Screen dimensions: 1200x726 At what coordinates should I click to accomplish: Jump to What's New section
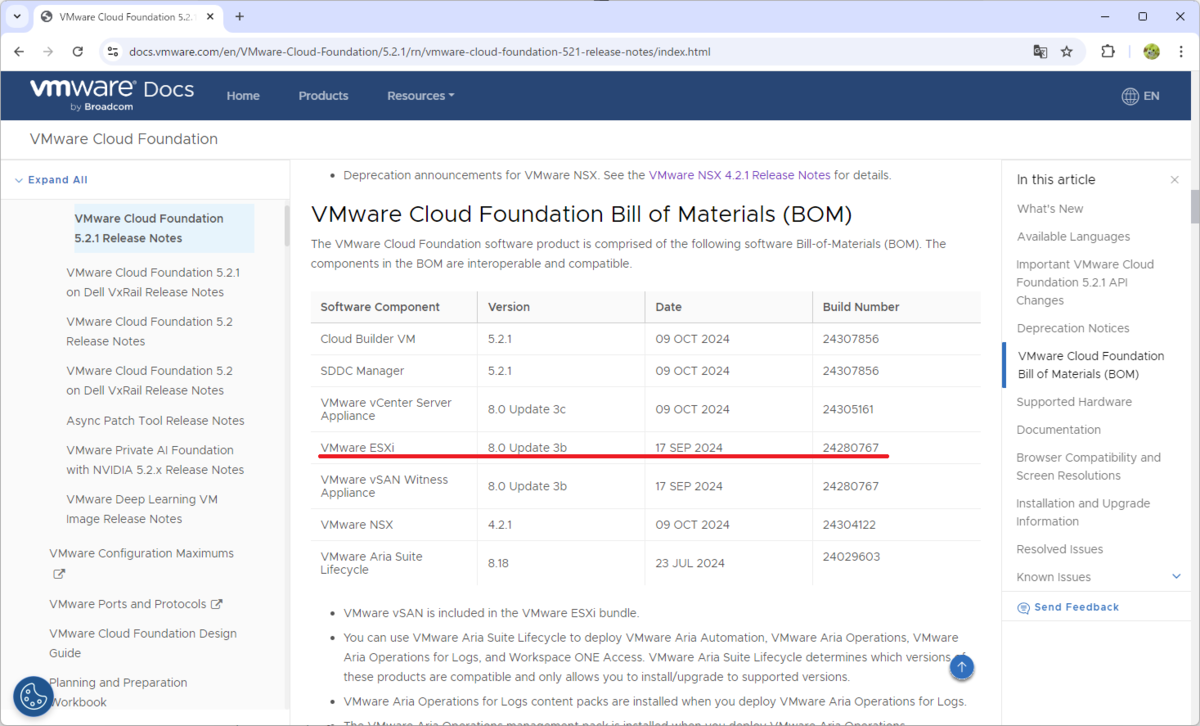[x=1050, y=209]
